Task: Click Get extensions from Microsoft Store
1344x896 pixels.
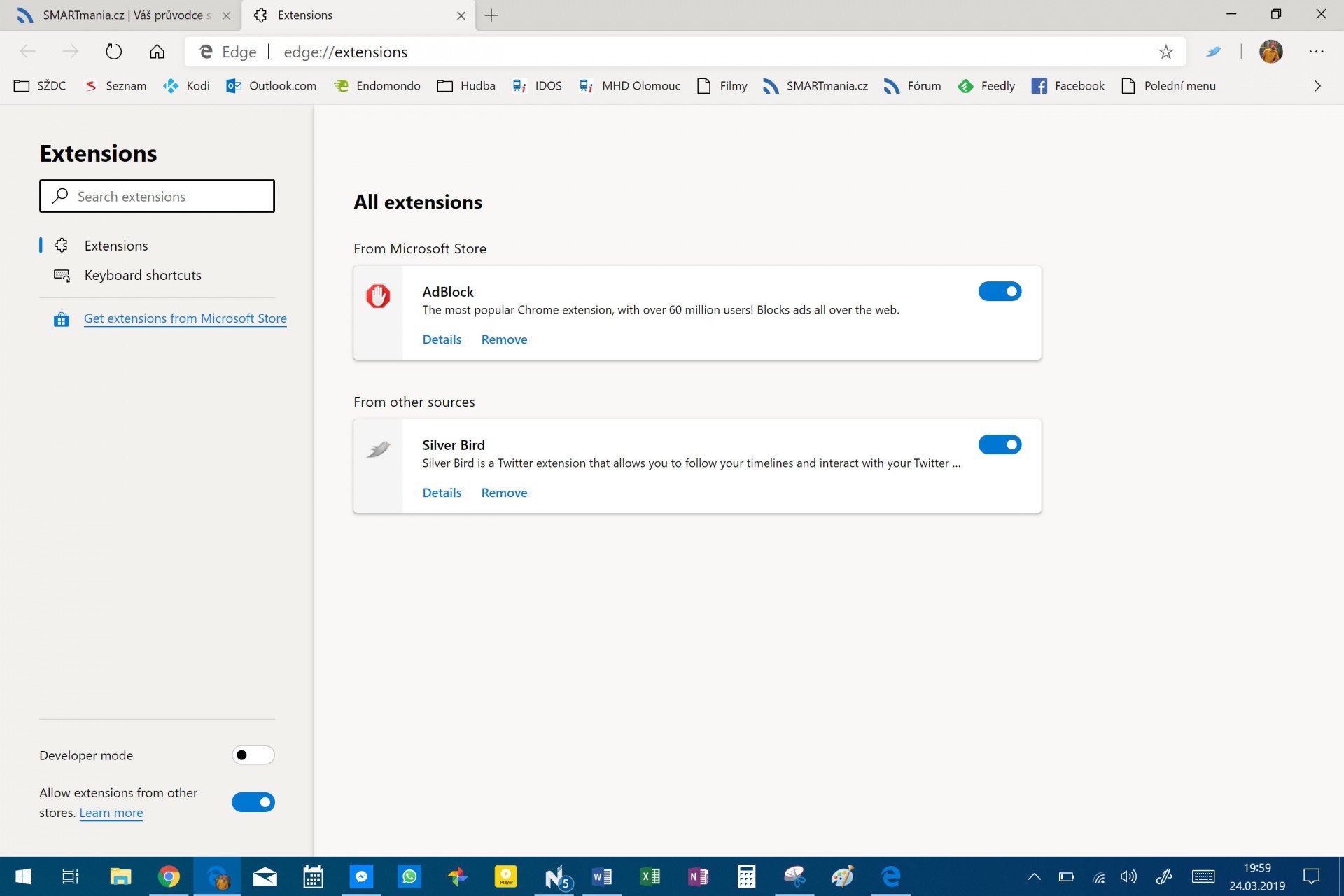Action: pyautogui.click(x=185, y=319)
